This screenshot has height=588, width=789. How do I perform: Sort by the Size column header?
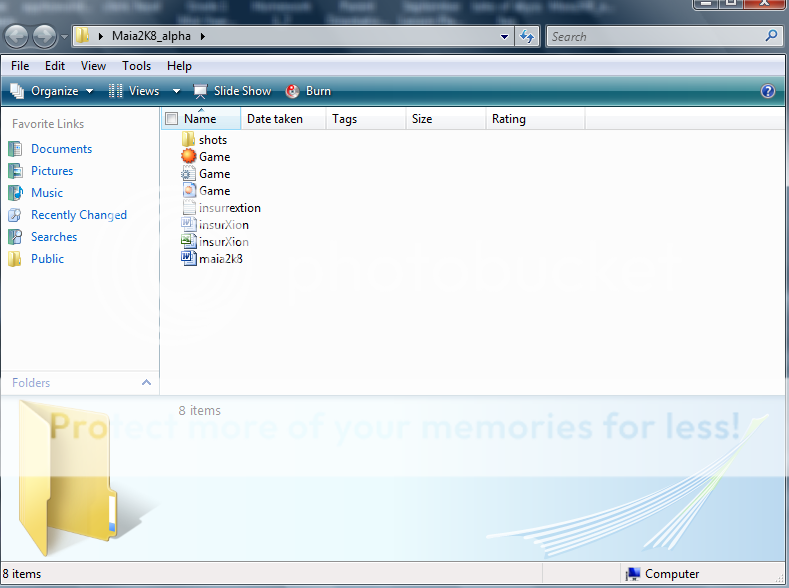pos(422,119)
